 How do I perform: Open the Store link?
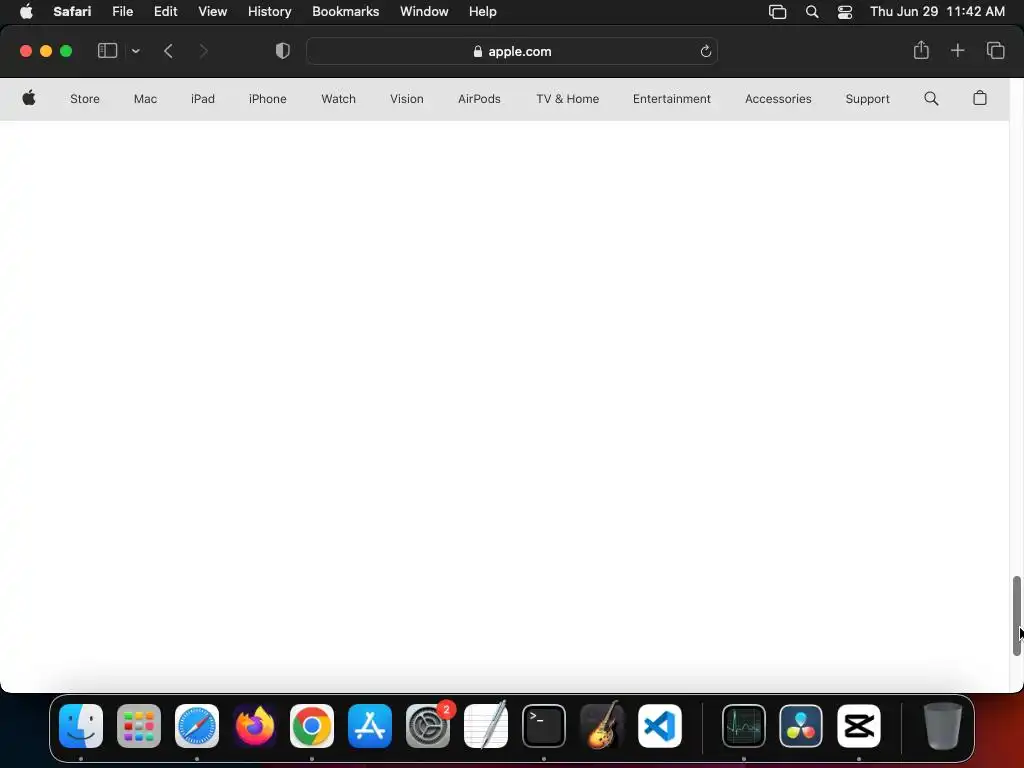tap(85, 99)
